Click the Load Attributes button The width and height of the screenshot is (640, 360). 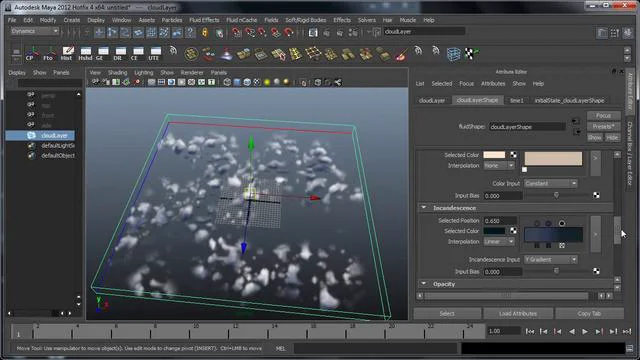coord(518,313)
